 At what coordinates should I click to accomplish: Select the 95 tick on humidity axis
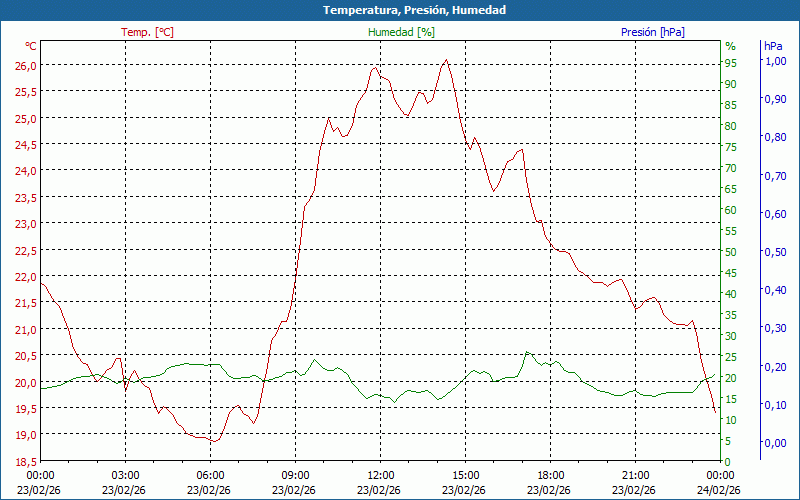point(731,63)
